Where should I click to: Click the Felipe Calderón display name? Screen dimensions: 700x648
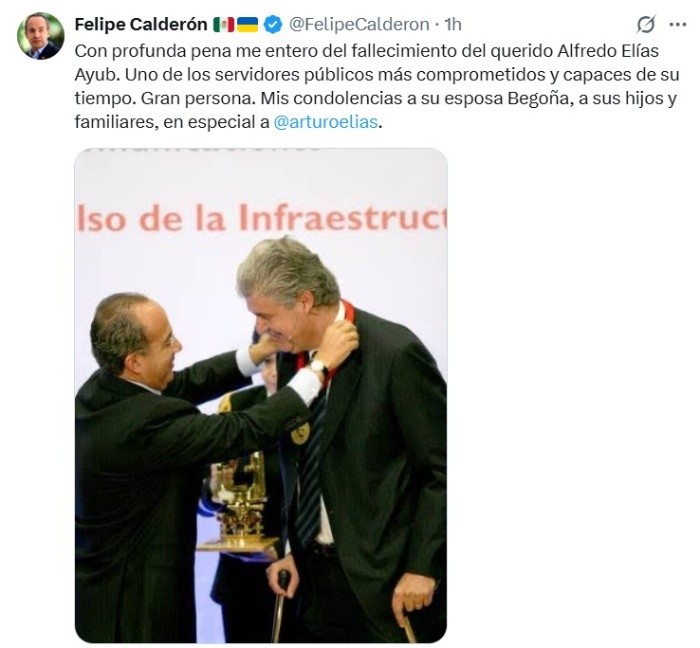141,25
